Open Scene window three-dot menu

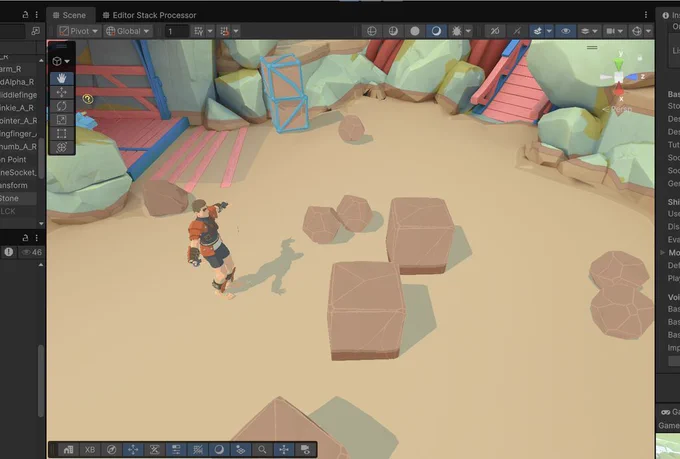[646, 15]
